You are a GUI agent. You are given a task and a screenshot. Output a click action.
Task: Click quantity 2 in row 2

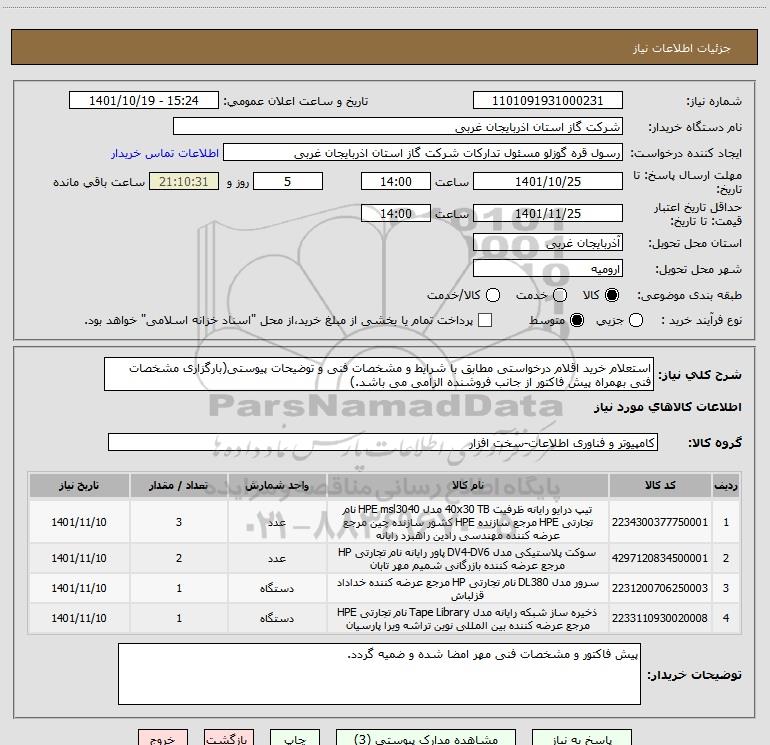click(179, 558)
